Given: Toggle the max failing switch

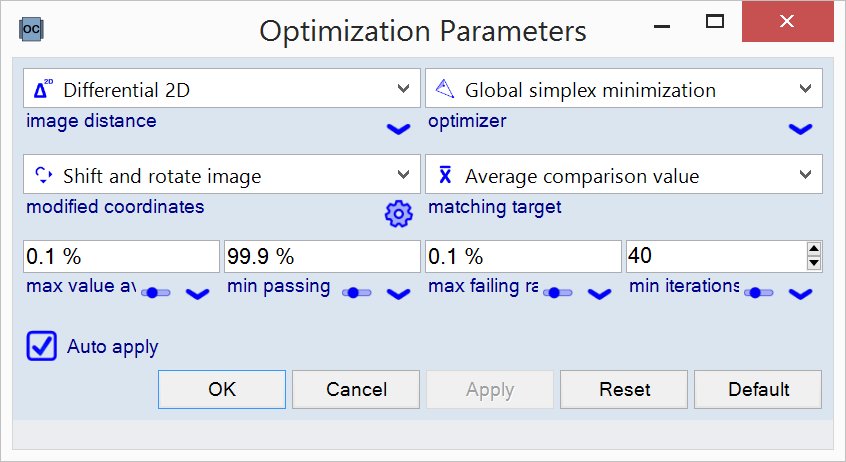Looking at the screenshot, I should point(558,293).
